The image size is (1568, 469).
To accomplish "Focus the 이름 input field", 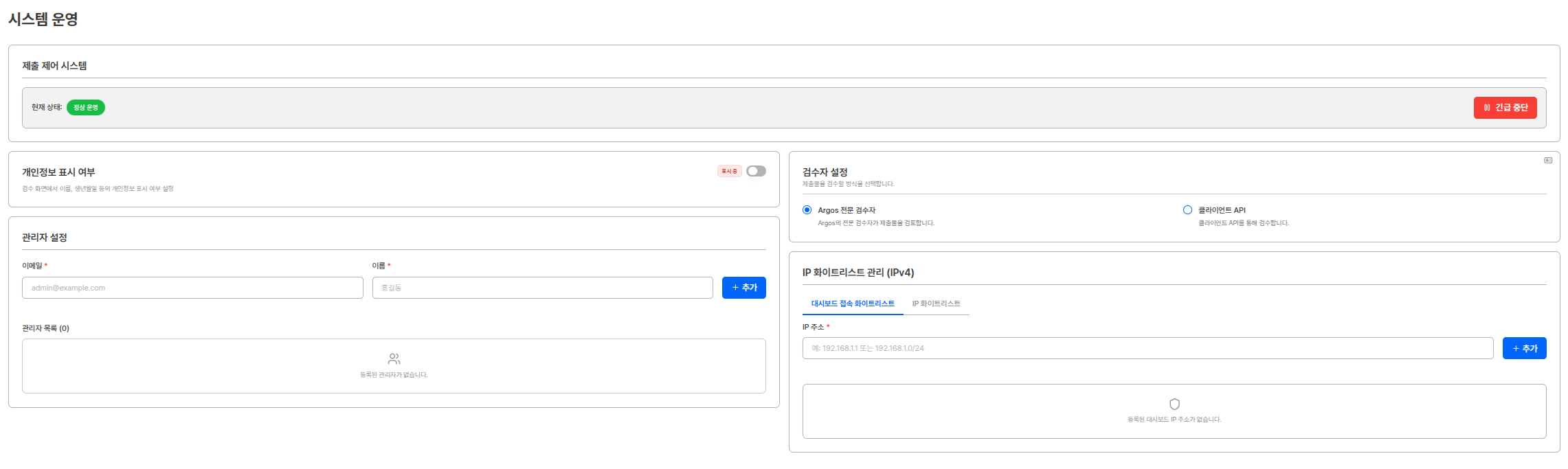I will point(543,288).
